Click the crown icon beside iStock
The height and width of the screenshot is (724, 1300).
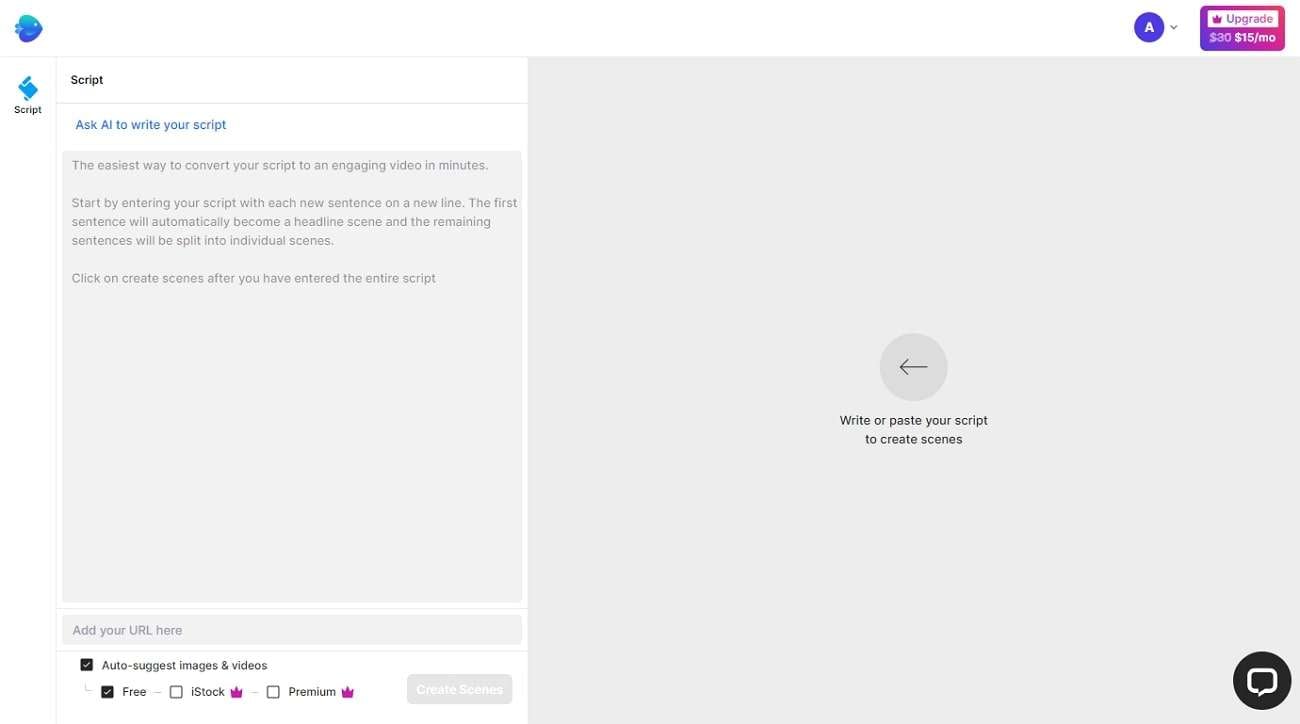(x=237, y=692)
